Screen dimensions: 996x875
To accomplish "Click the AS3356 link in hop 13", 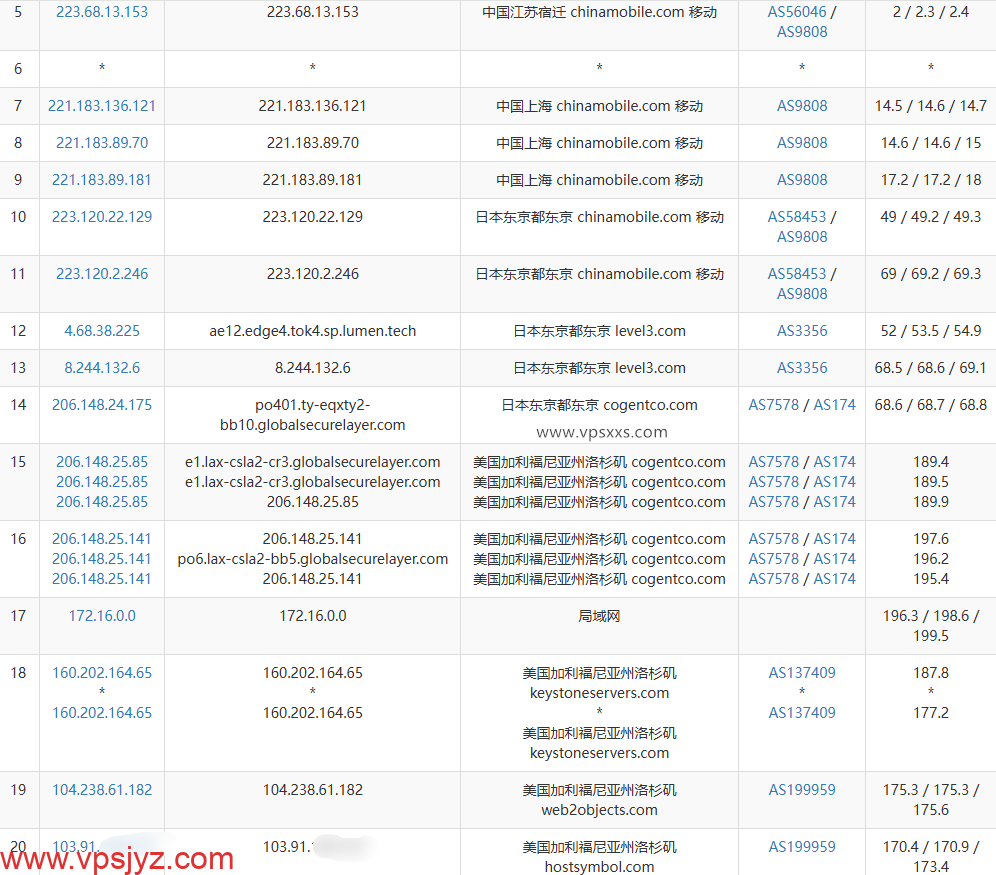I will point(802,368).
